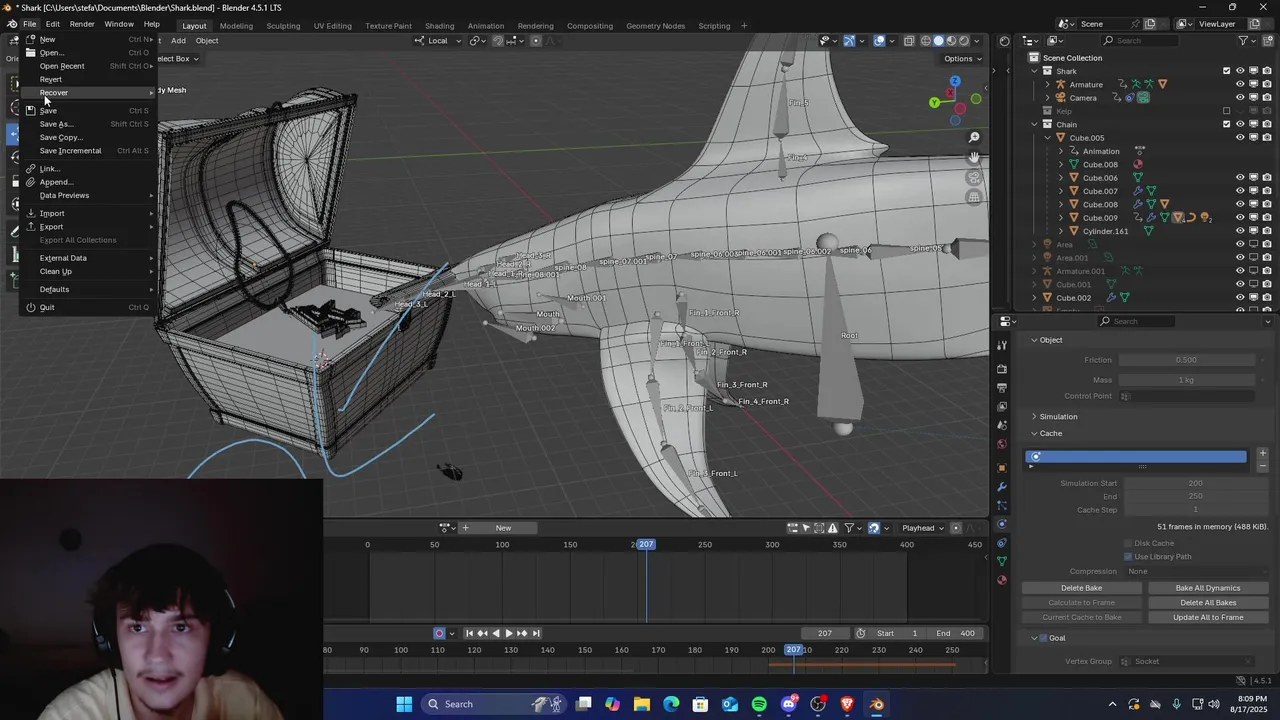Collapse the Shark collection
The width and height of the screenshot is (1280, 720).
[1034, 71]
